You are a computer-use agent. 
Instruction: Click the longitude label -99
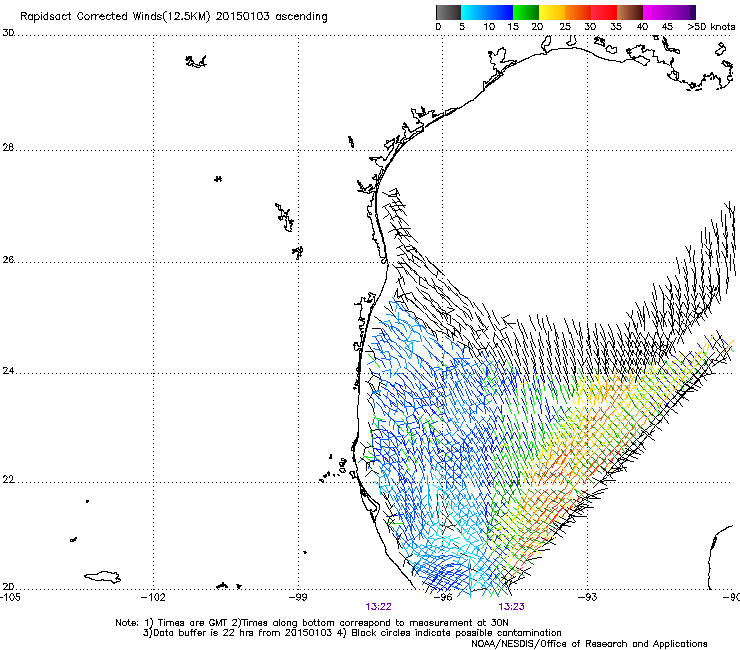coord(298,597)
